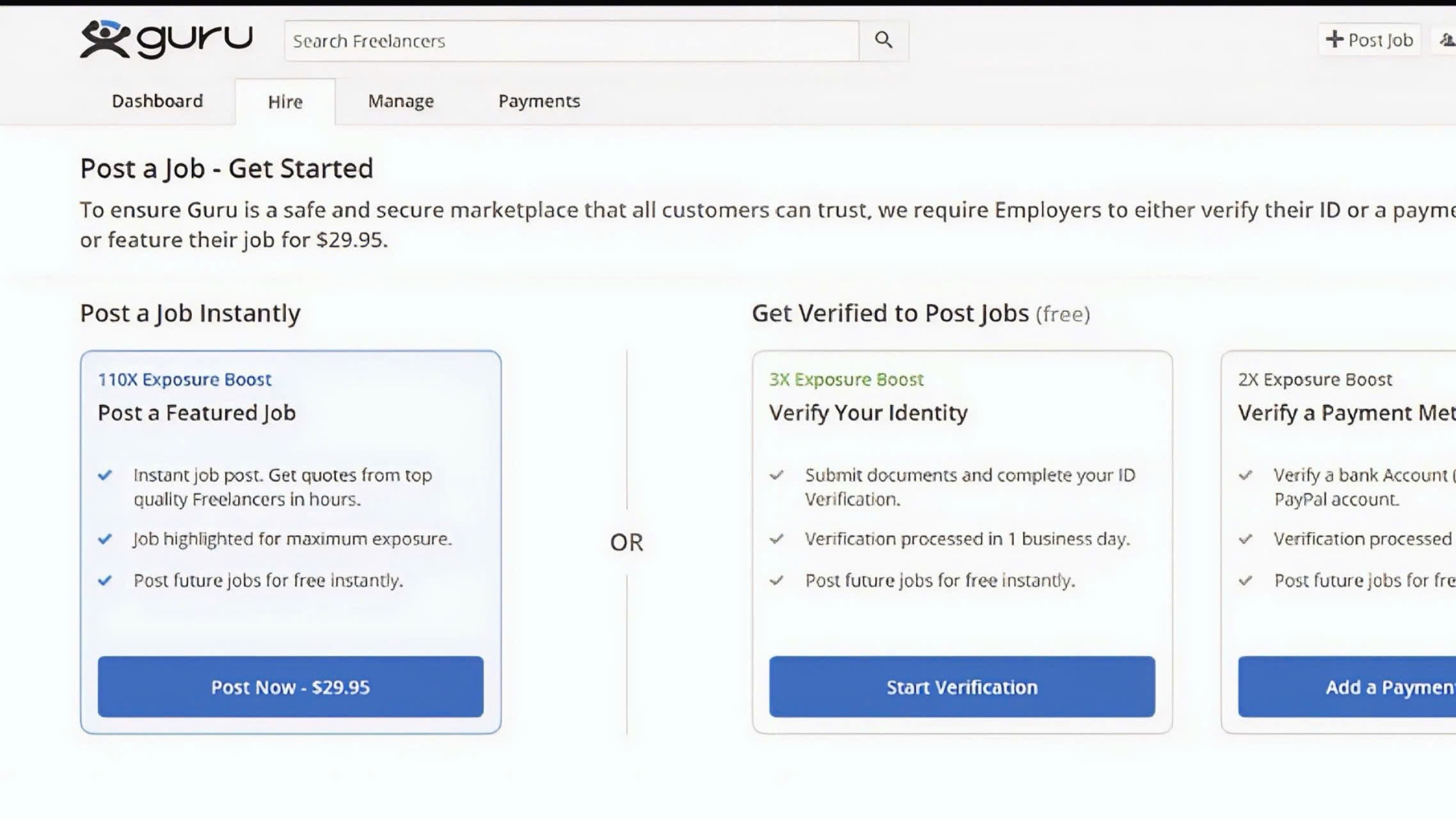Click checkmark beside 'Verify a bank Account'
Image resolution: width=1456 pixels, height=819 pixels.
pyautogui.click(x=1246, y=475)
